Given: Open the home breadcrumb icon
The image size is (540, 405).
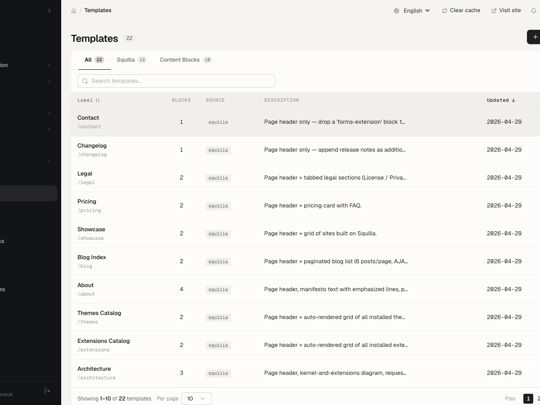Looking at the screenshot, I should pos(74,11).
